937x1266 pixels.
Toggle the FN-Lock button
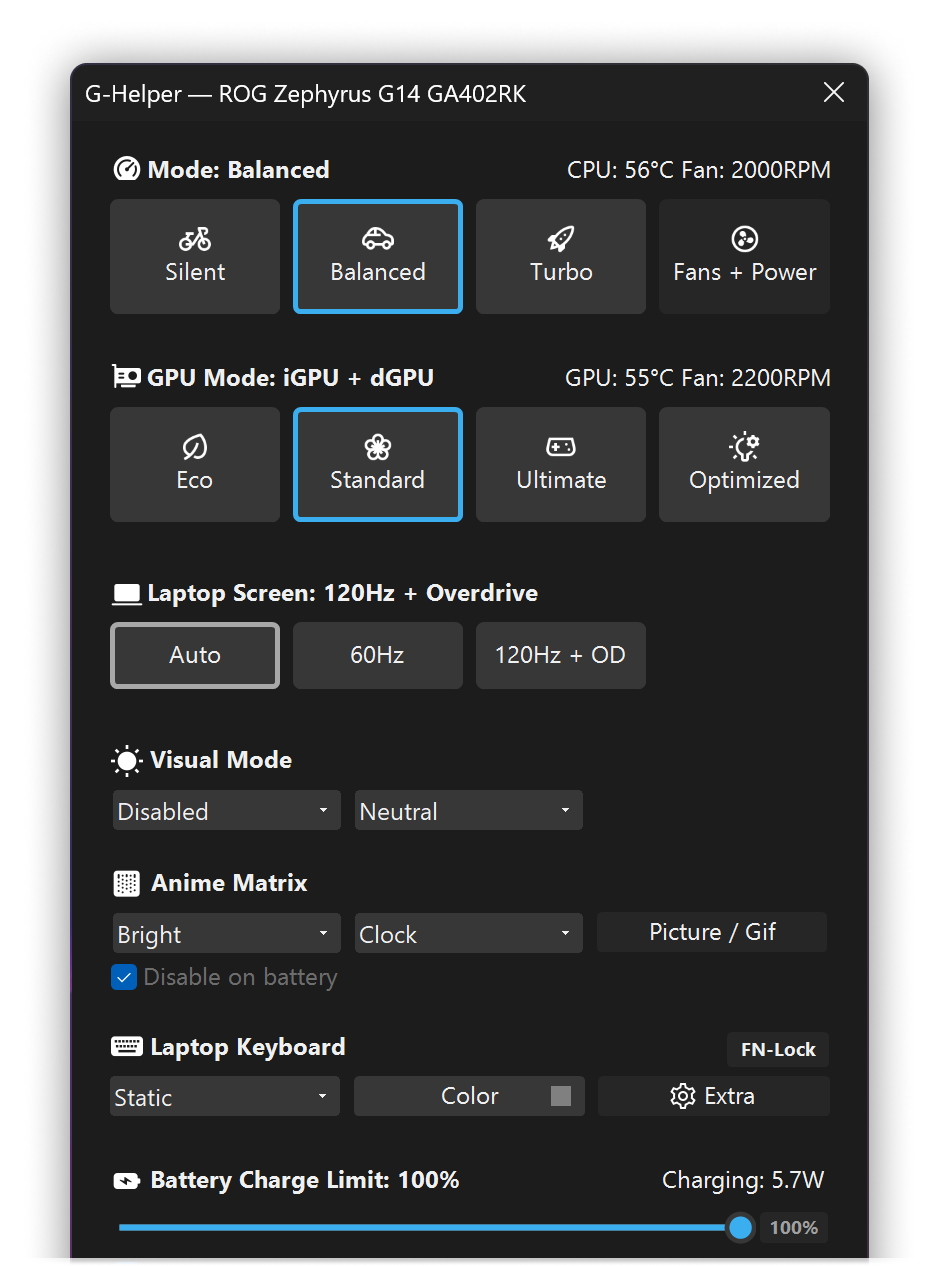click(778, 1050)
